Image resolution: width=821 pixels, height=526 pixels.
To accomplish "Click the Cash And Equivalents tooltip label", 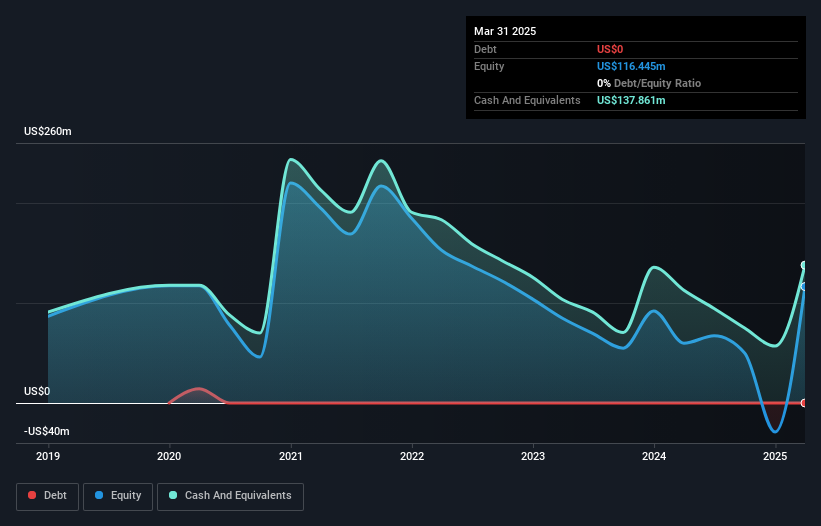I will [x=527, y=100].
